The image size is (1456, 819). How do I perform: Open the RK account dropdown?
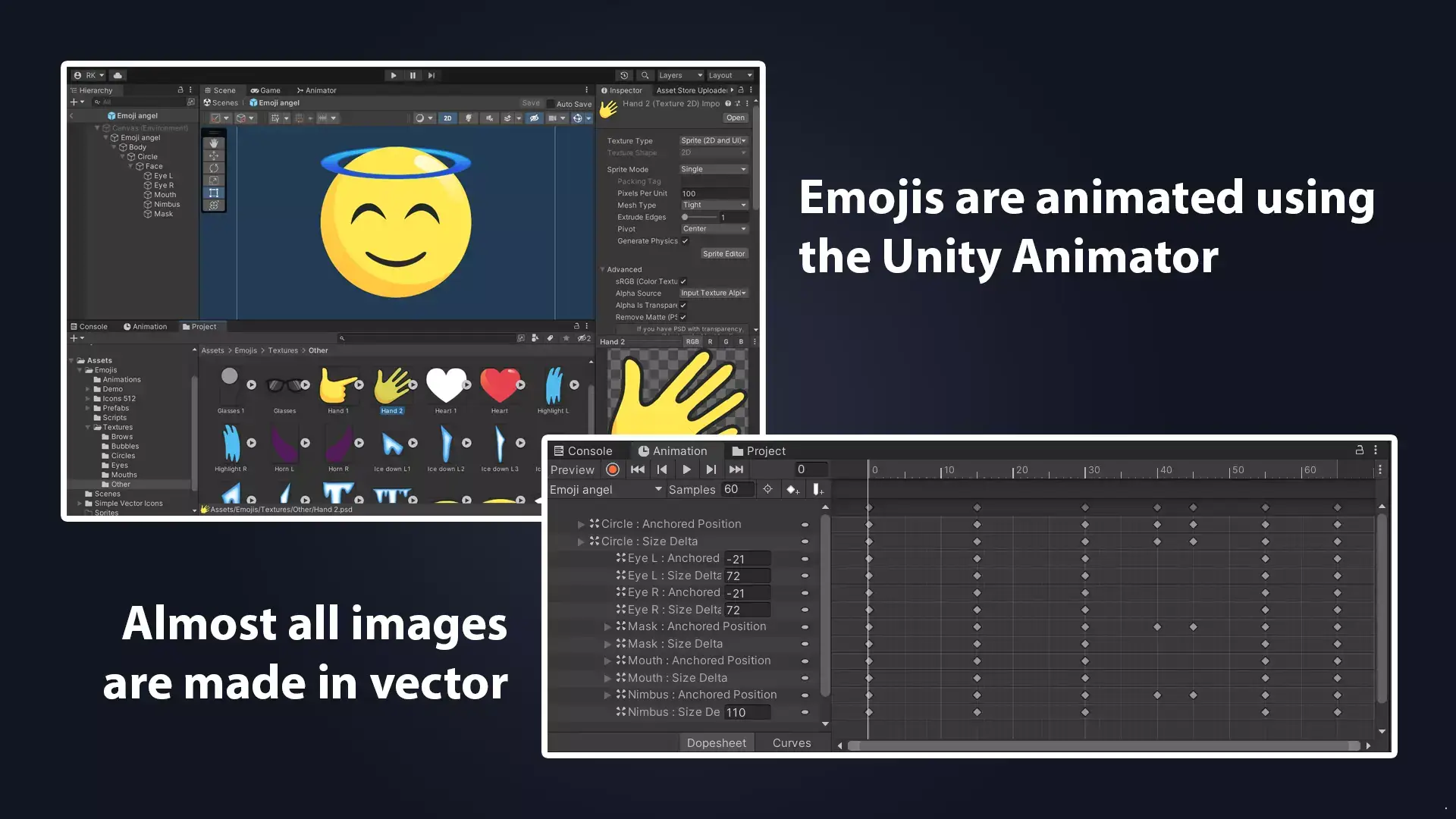[89, 75]
